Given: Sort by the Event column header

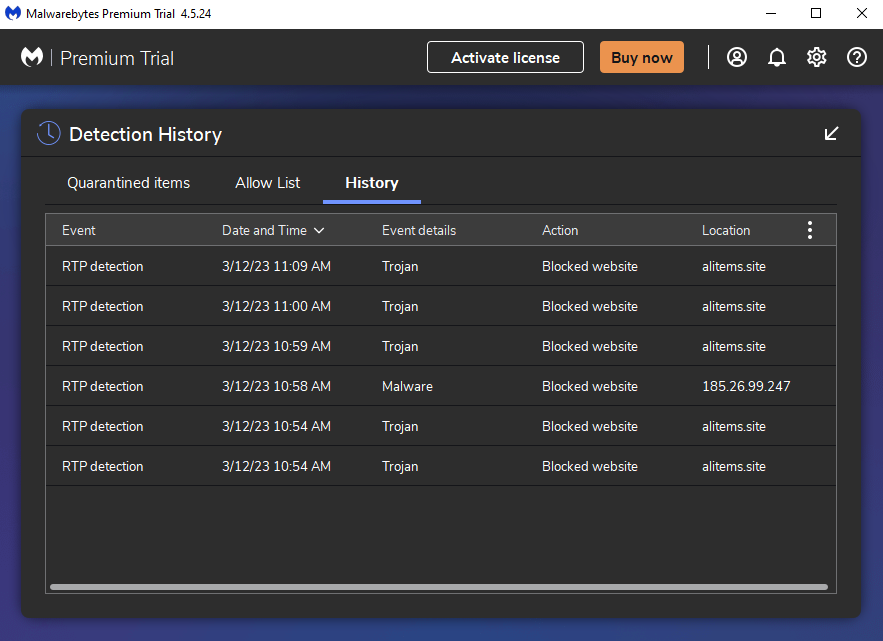Looking at the screenshot, I should [x=79, y=230].
